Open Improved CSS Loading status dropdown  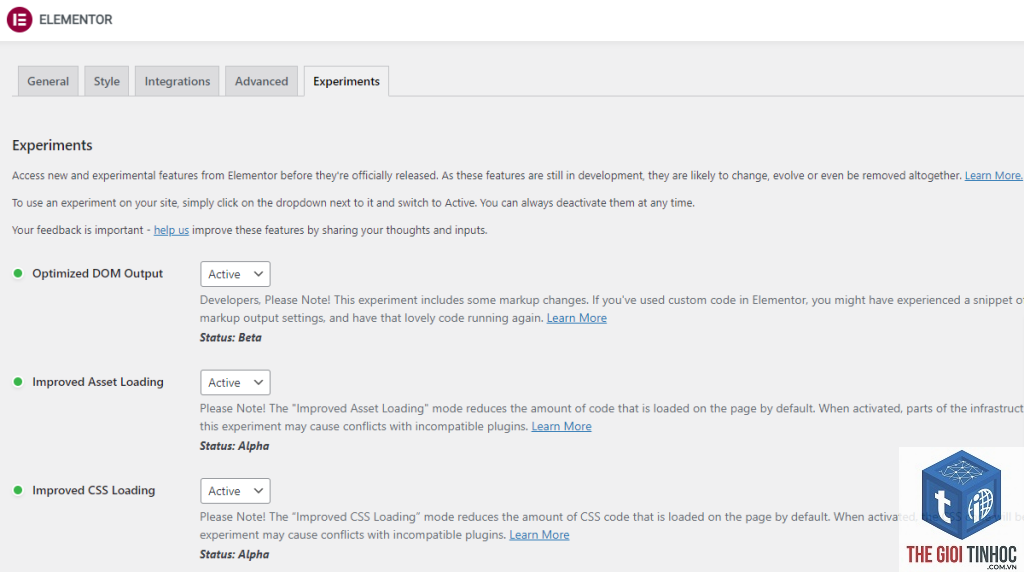pos(235,491)
